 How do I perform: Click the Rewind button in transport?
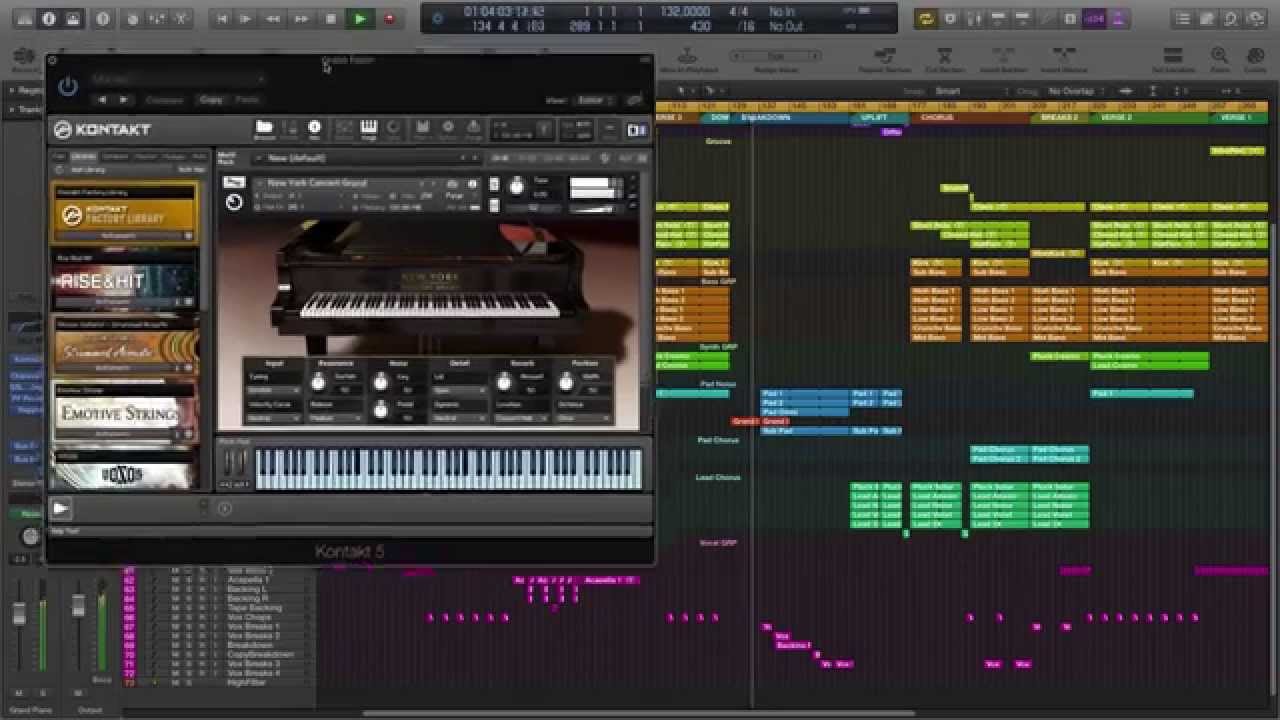272,18
